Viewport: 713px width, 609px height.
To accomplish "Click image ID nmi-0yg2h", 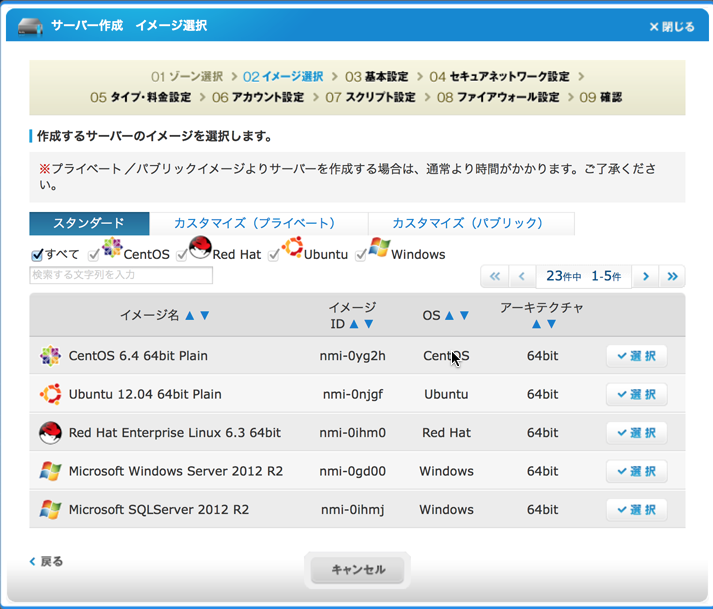I will coord(352,356).
